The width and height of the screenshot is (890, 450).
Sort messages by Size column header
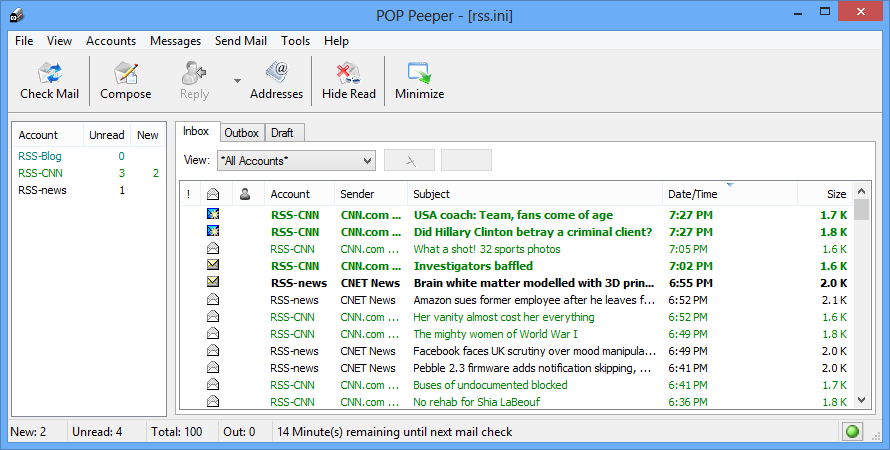825,194
